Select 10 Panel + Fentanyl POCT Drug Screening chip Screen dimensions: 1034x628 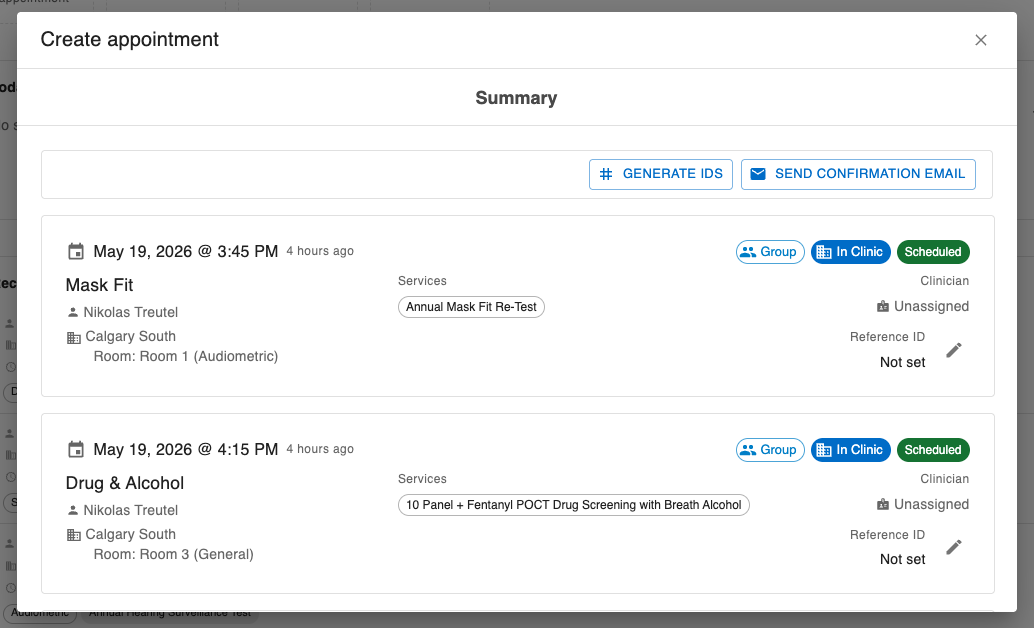point(574,505)
